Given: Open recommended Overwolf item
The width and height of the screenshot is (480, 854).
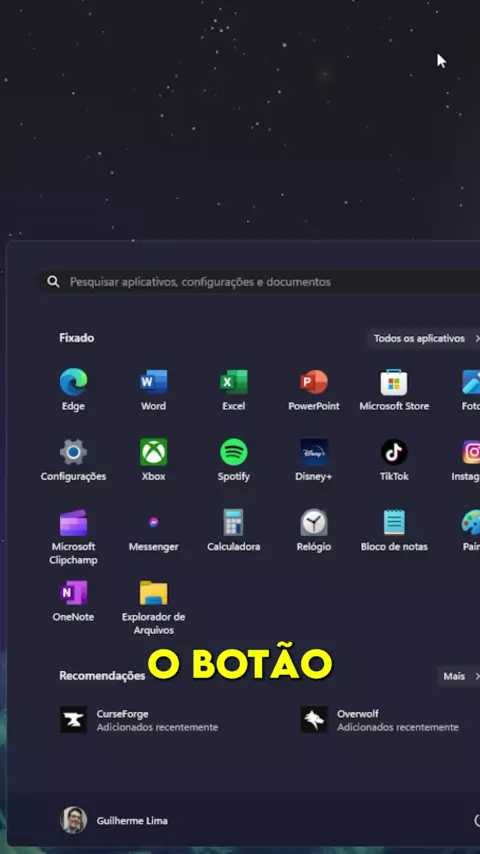Looking at the screenshot, I should (x=380, y=720).
